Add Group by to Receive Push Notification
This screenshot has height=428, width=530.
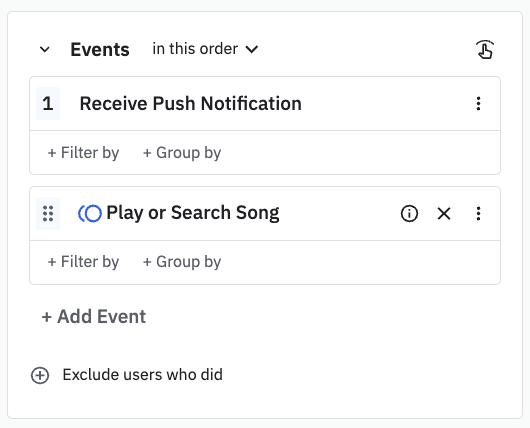182,153
